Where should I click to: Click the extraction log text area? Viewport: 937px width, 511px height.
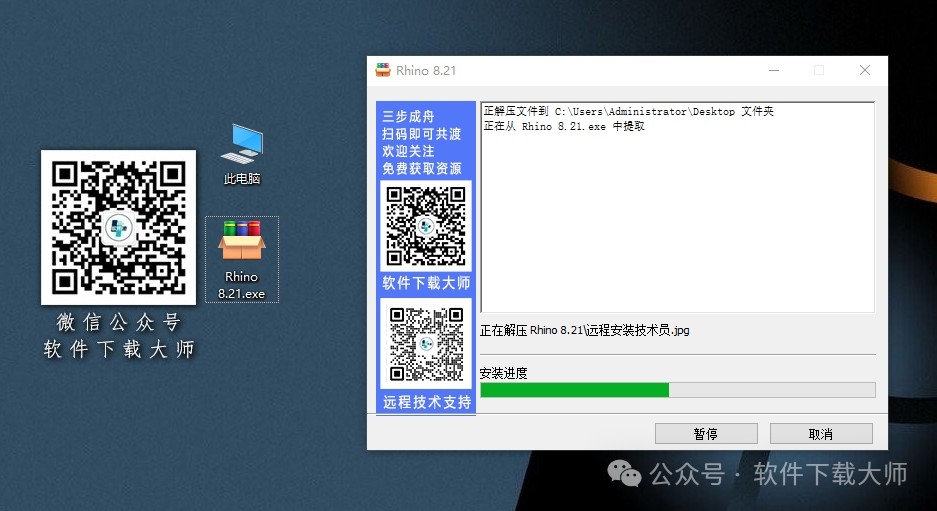coord(678,207)
